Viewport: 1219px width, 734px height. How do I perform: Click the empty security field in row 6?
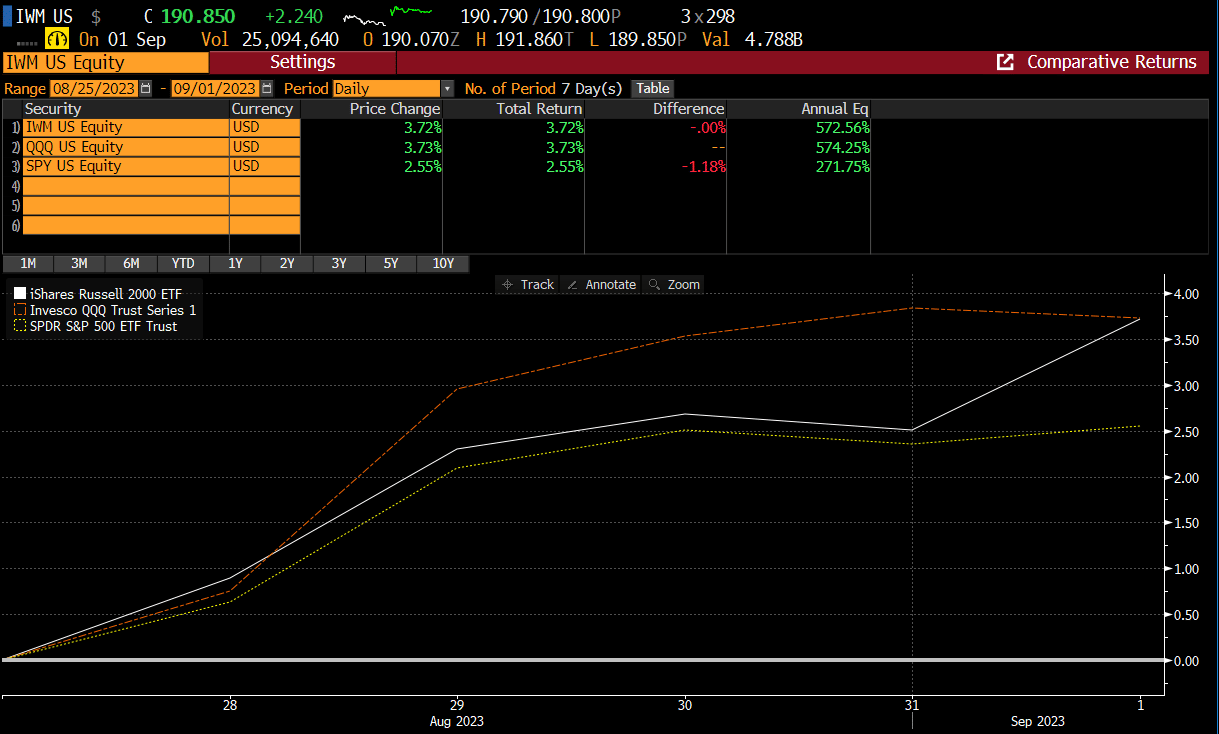point(126,226)
